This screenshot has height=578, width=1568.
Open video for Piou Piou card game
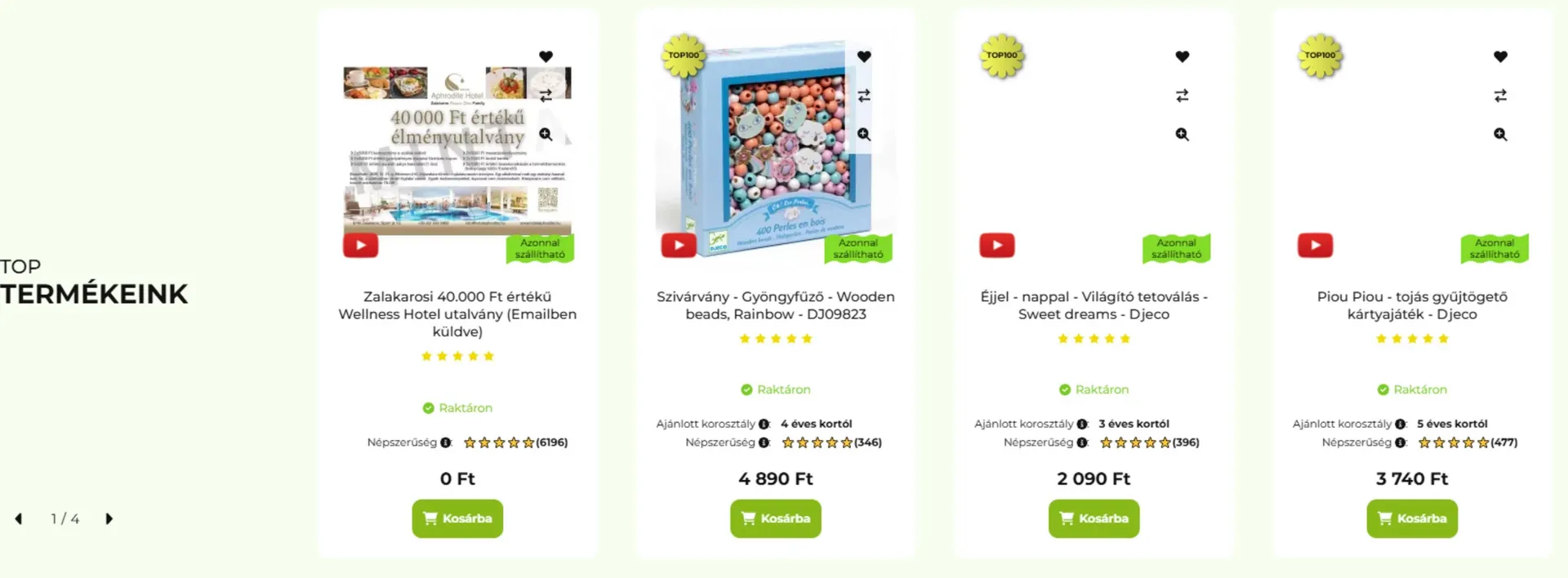pos(1315,245)
